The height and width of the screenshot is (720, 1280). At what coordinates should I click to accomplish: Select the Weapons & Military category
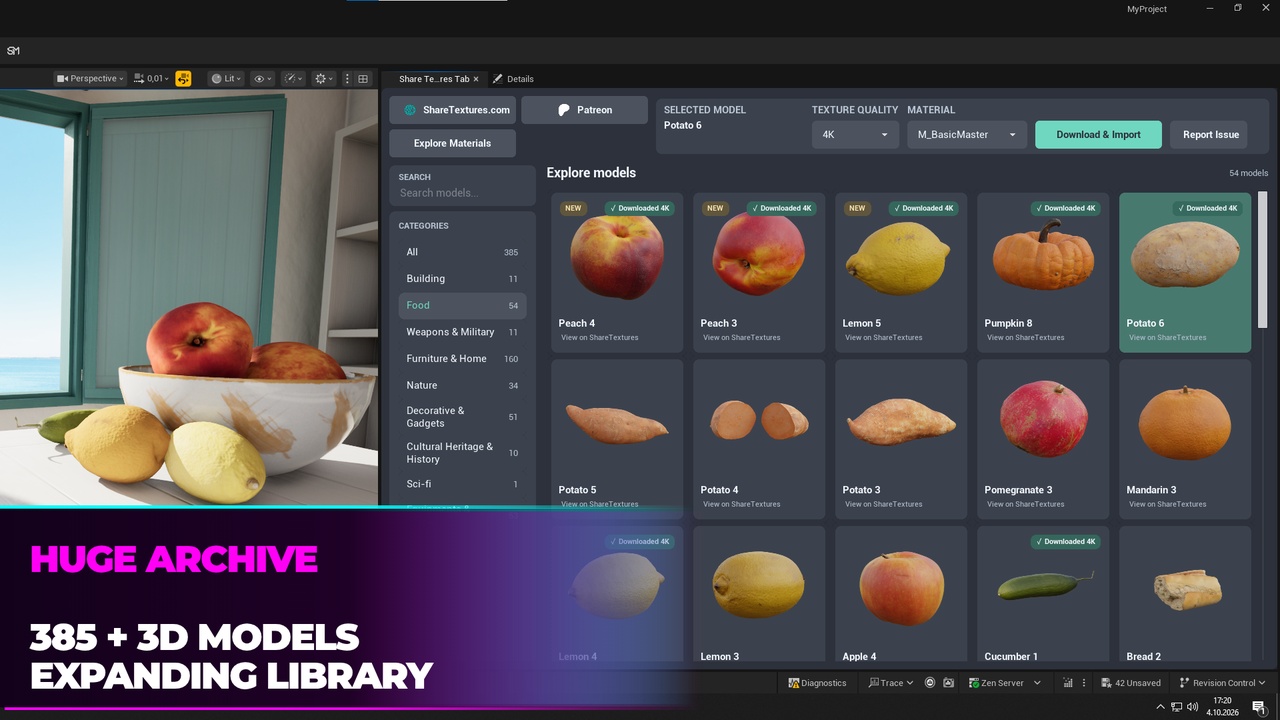[x=462, y=332]
